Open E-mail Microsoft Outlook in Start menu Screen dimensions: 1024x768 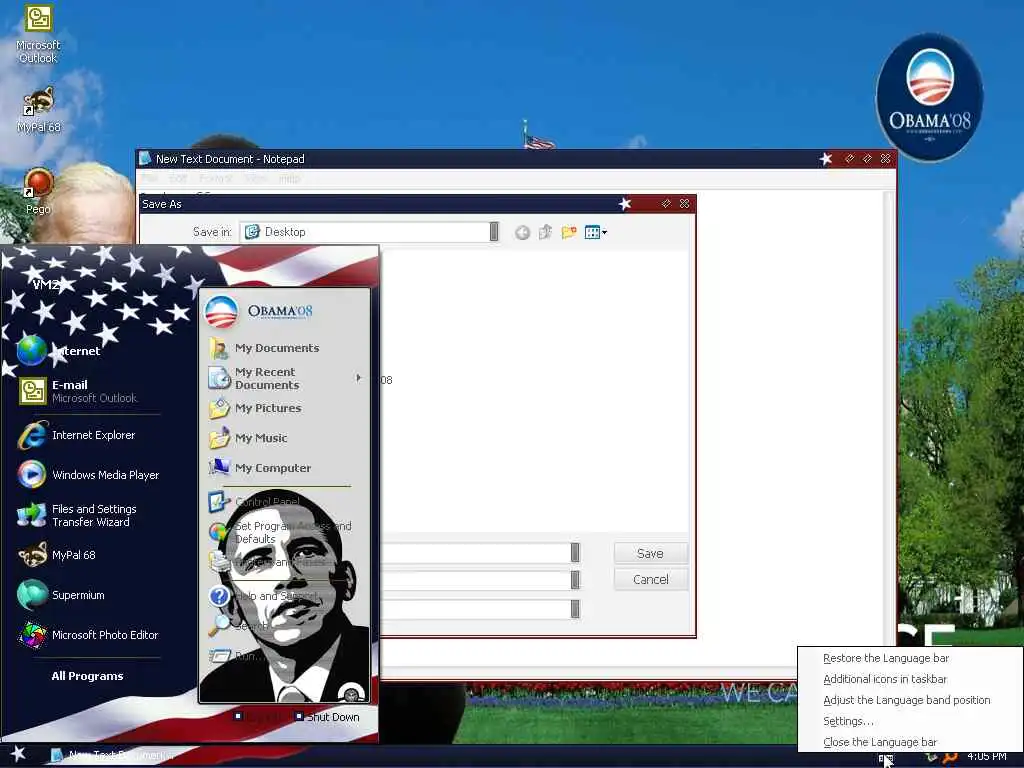pos(78,391)
